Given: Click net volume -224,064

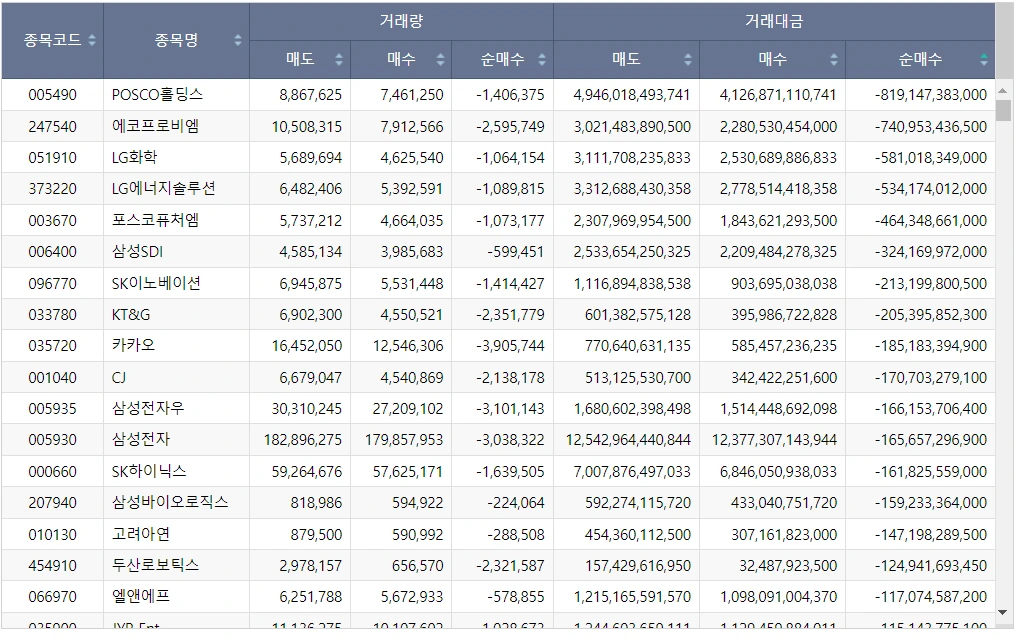Looking at the screenshot, I should point(516,502).
